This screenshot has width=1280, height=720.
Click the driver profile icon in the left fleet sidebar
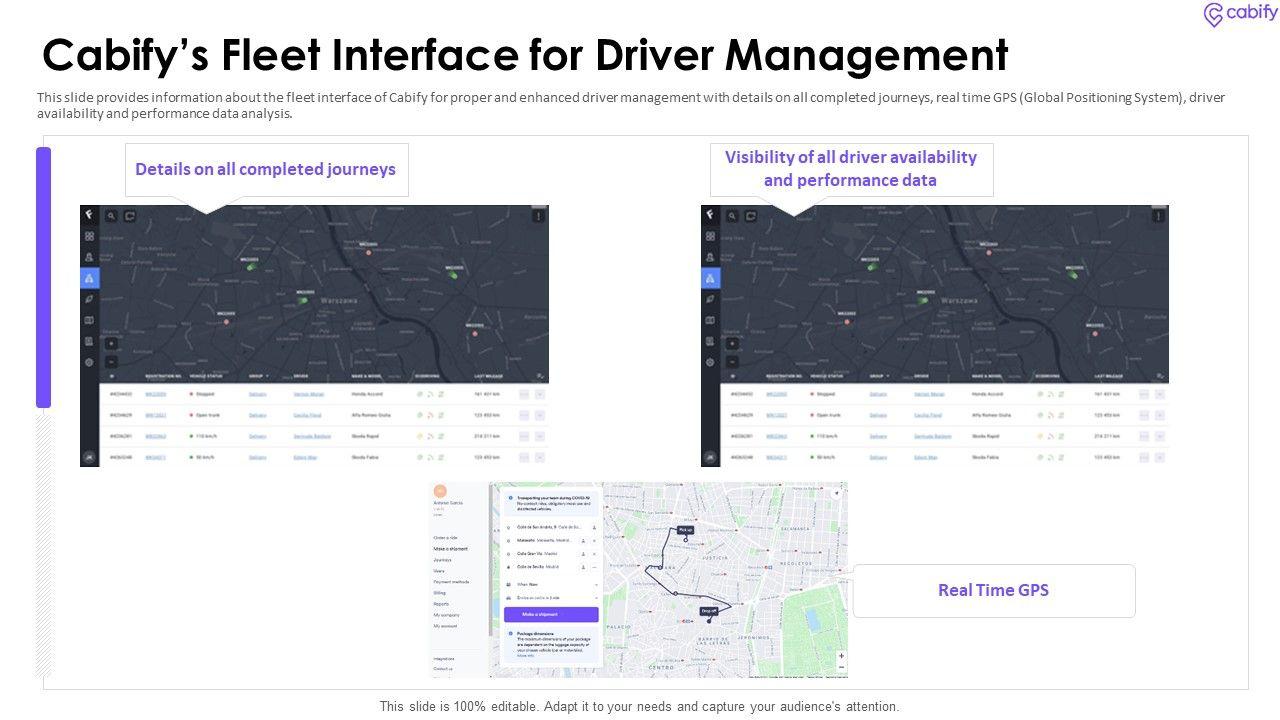click(90, 257)
